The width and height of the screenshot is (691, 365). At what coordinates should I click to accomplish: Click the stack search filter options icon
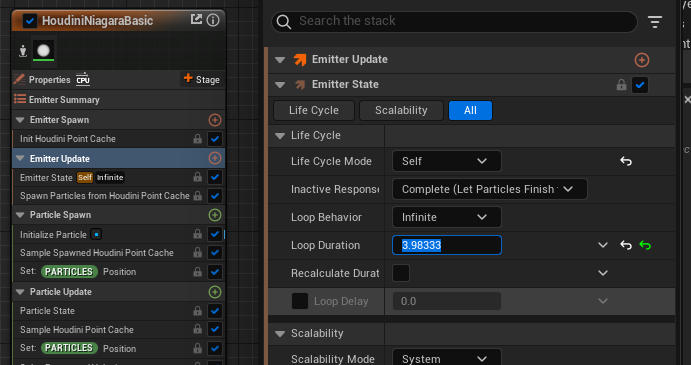655,22
